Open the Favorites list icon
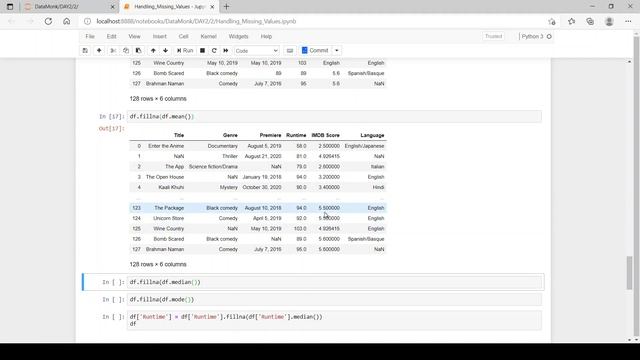640x360 pixels. click(x=571, y=21)
